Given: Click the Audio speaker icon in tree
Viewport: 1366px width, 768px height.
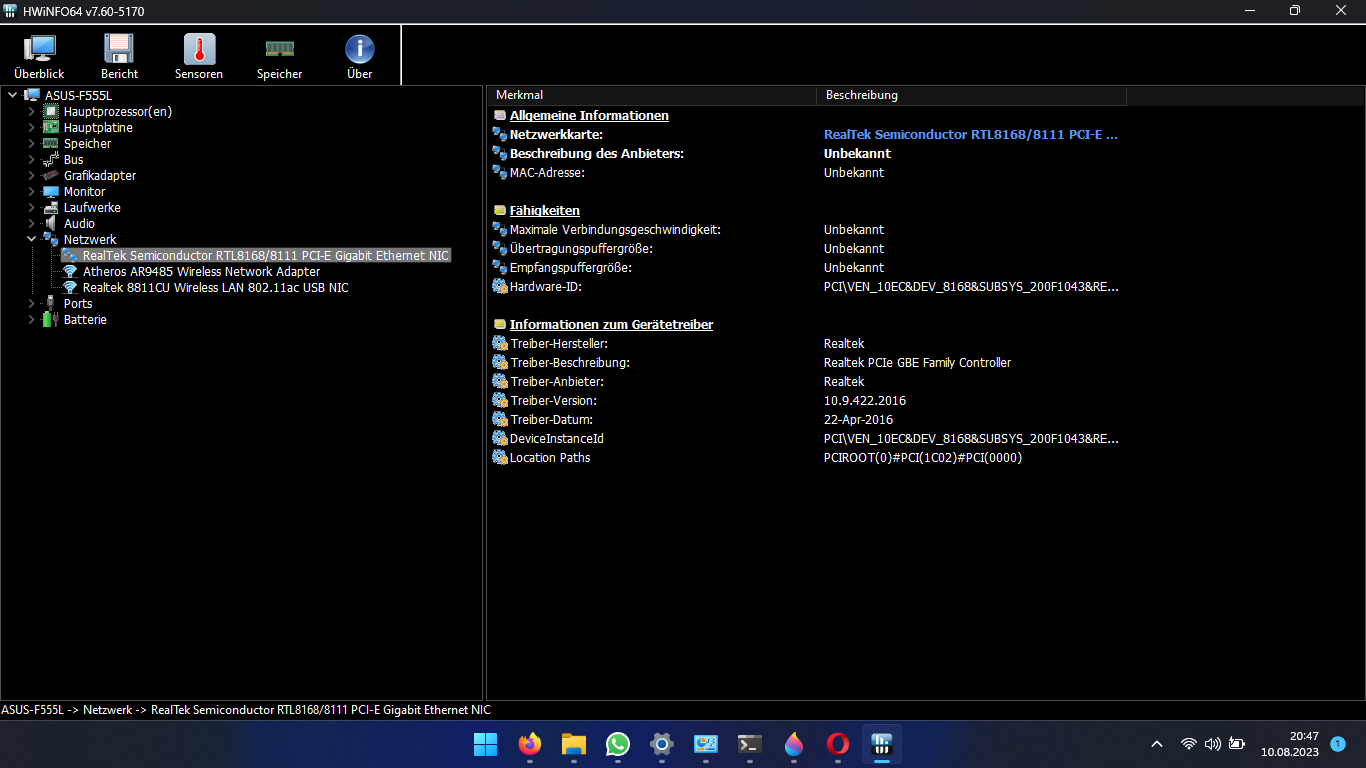Looking at the screenshot, I should (x=50, y=223).
